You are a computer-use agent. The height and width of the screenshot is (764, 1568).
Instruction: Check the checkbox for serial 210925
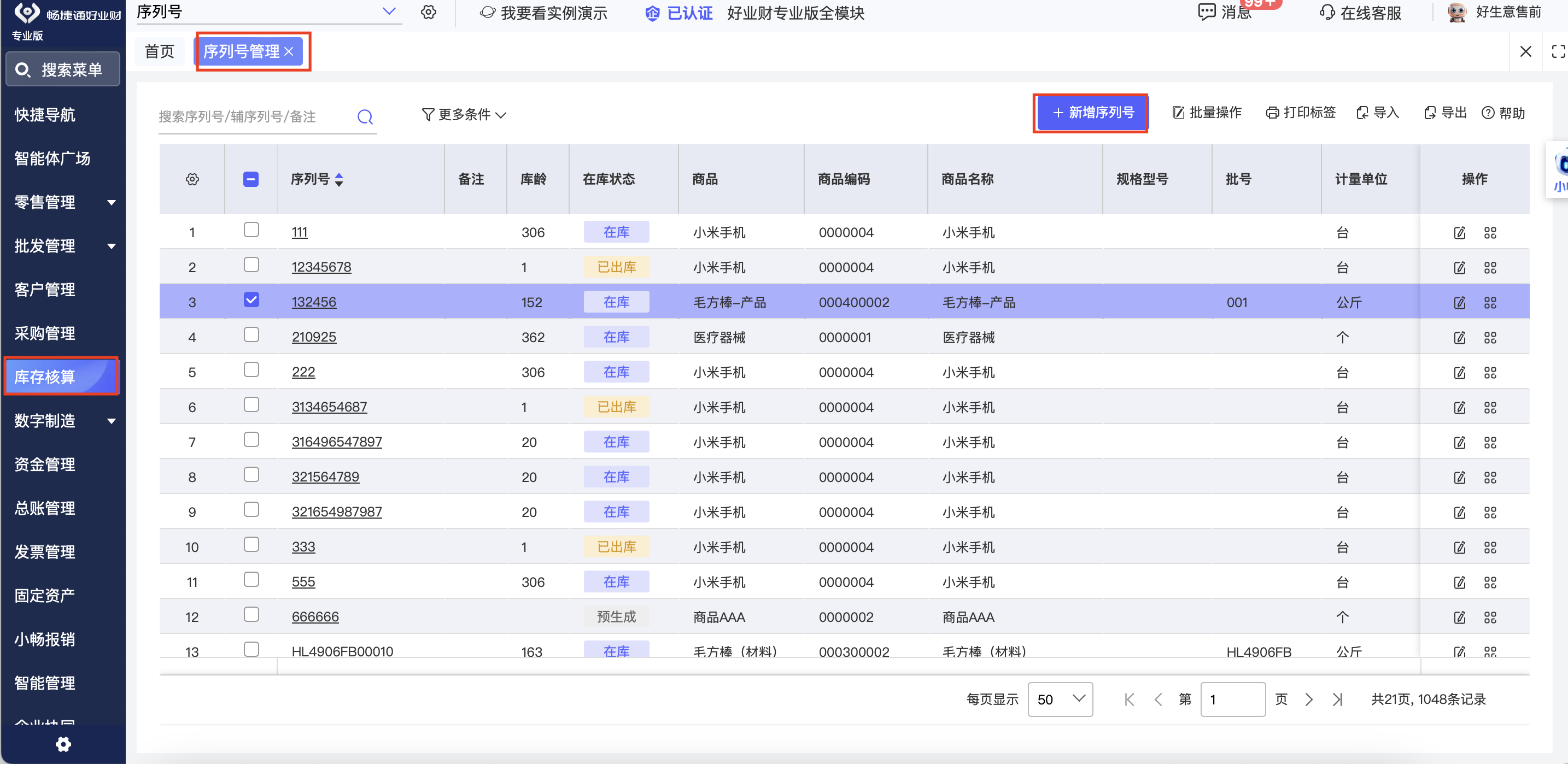click(251, 335)
